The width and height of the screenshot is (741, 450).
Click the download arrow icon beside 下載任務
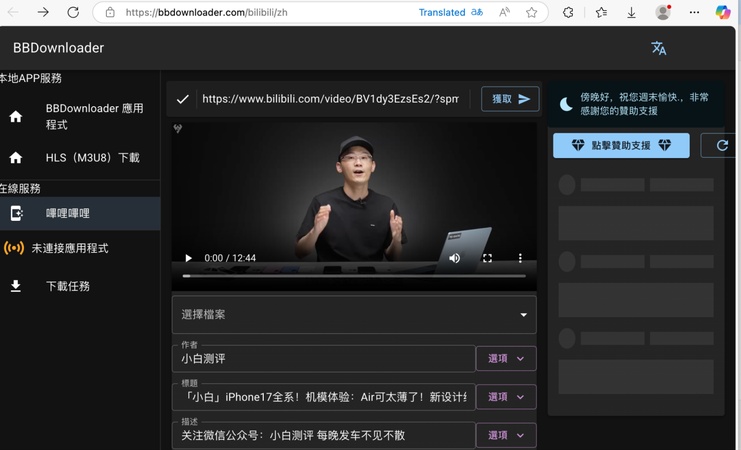point(16,286)
